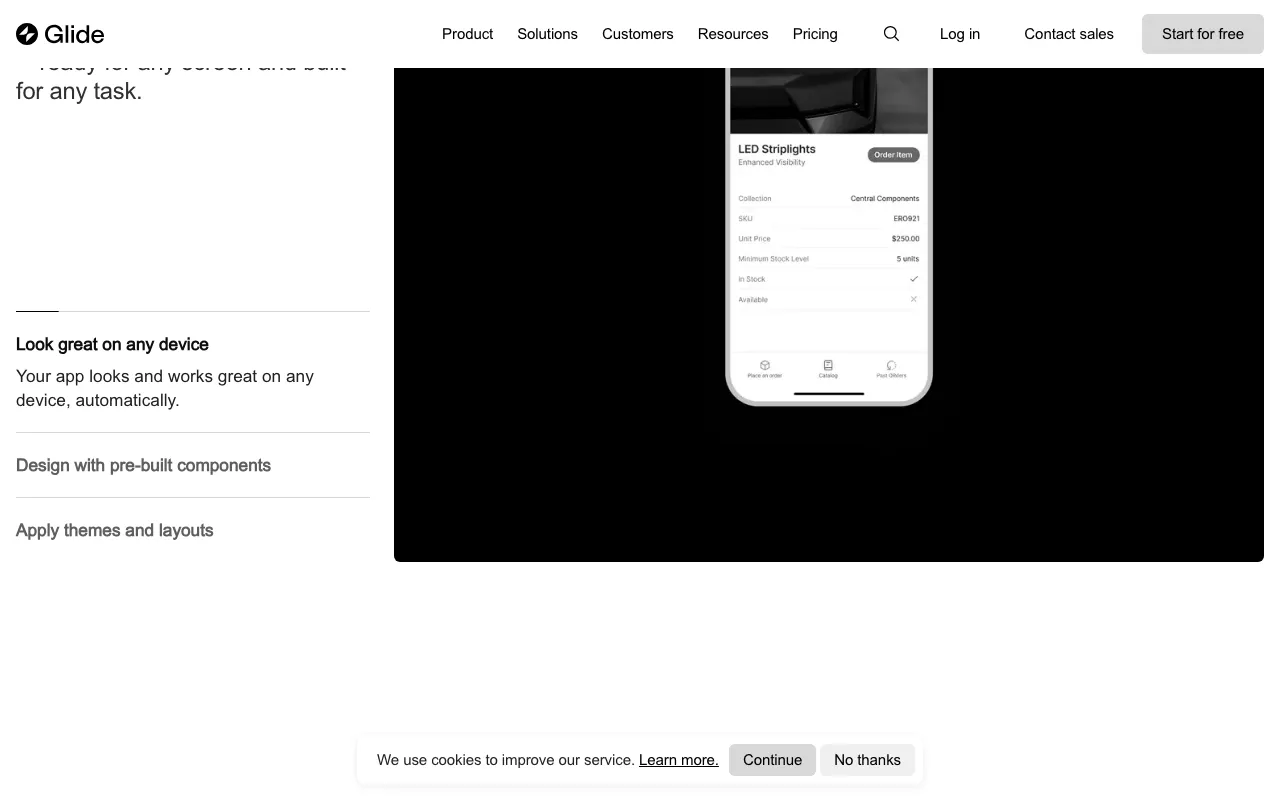Expand Design with pre-built components

pyautogui.click(x=143, y=465)
